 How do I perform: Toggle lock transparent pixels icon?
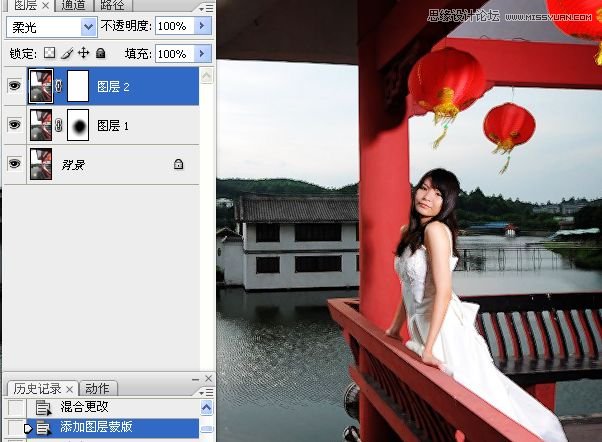point(50,53)
